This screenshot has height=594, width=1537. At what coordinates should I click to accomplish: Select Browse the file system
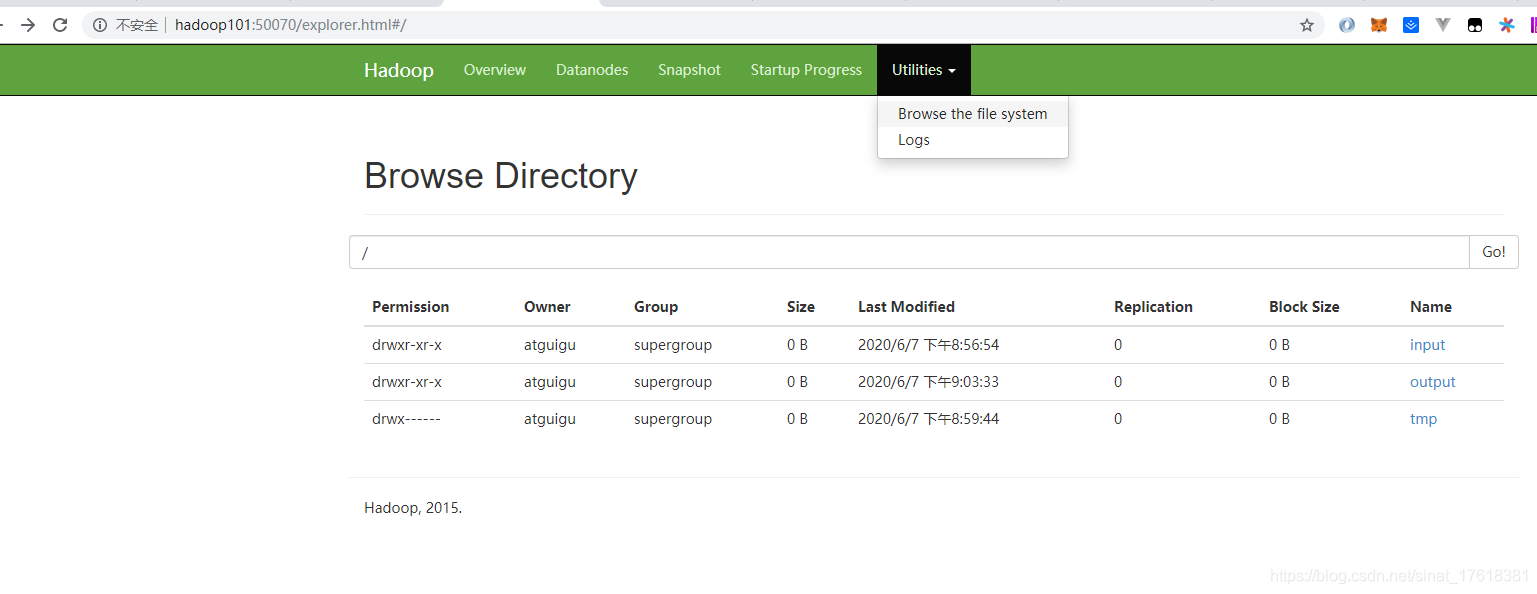pos(973,114)
